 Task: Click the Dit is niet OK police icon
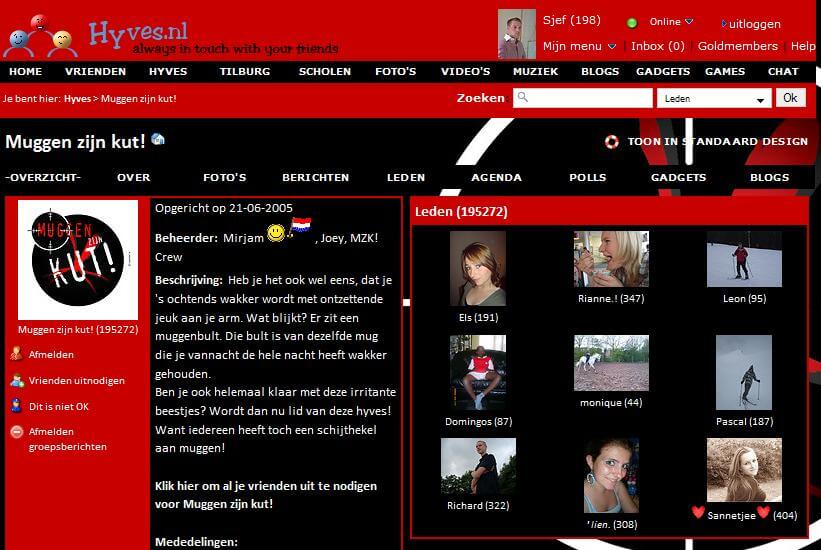tap(16, 405)
